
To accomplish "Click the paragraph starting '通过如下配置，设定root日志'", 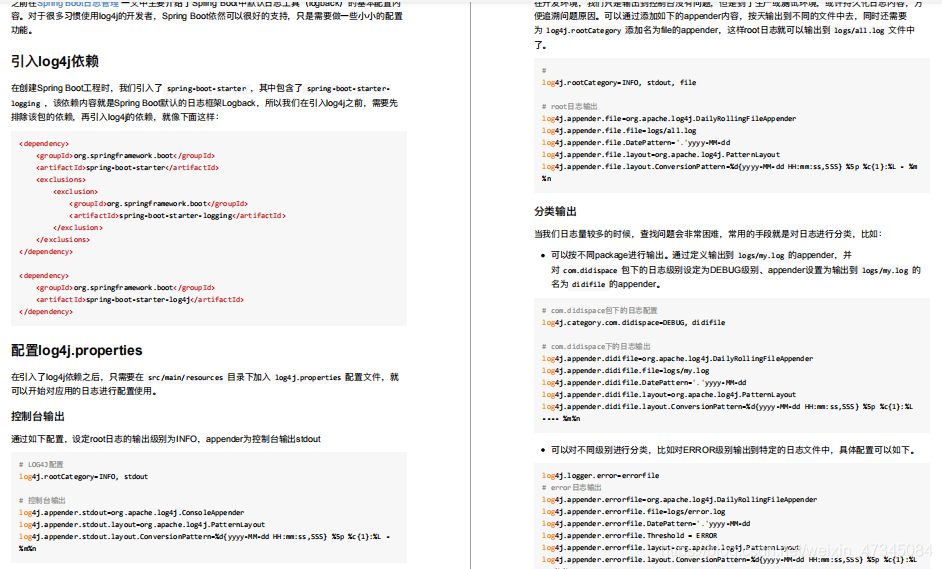I will click(x=166, y=439).
